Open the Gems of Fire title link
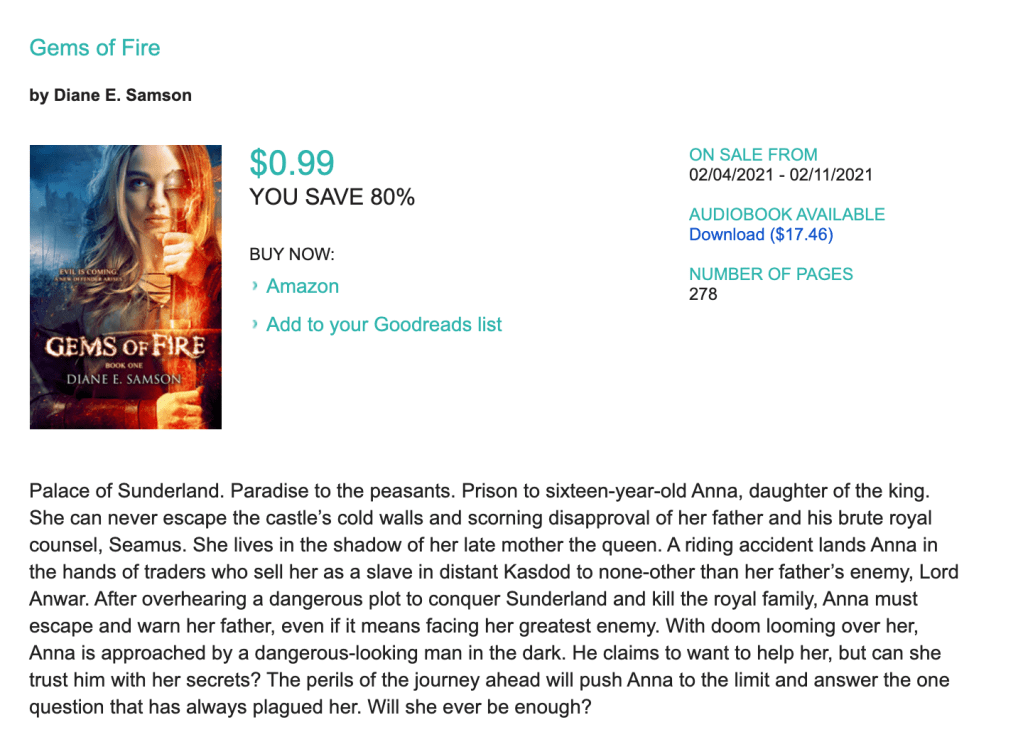Image resolution: width=1023 pixels, height=742 pixels. coord(95,48)
